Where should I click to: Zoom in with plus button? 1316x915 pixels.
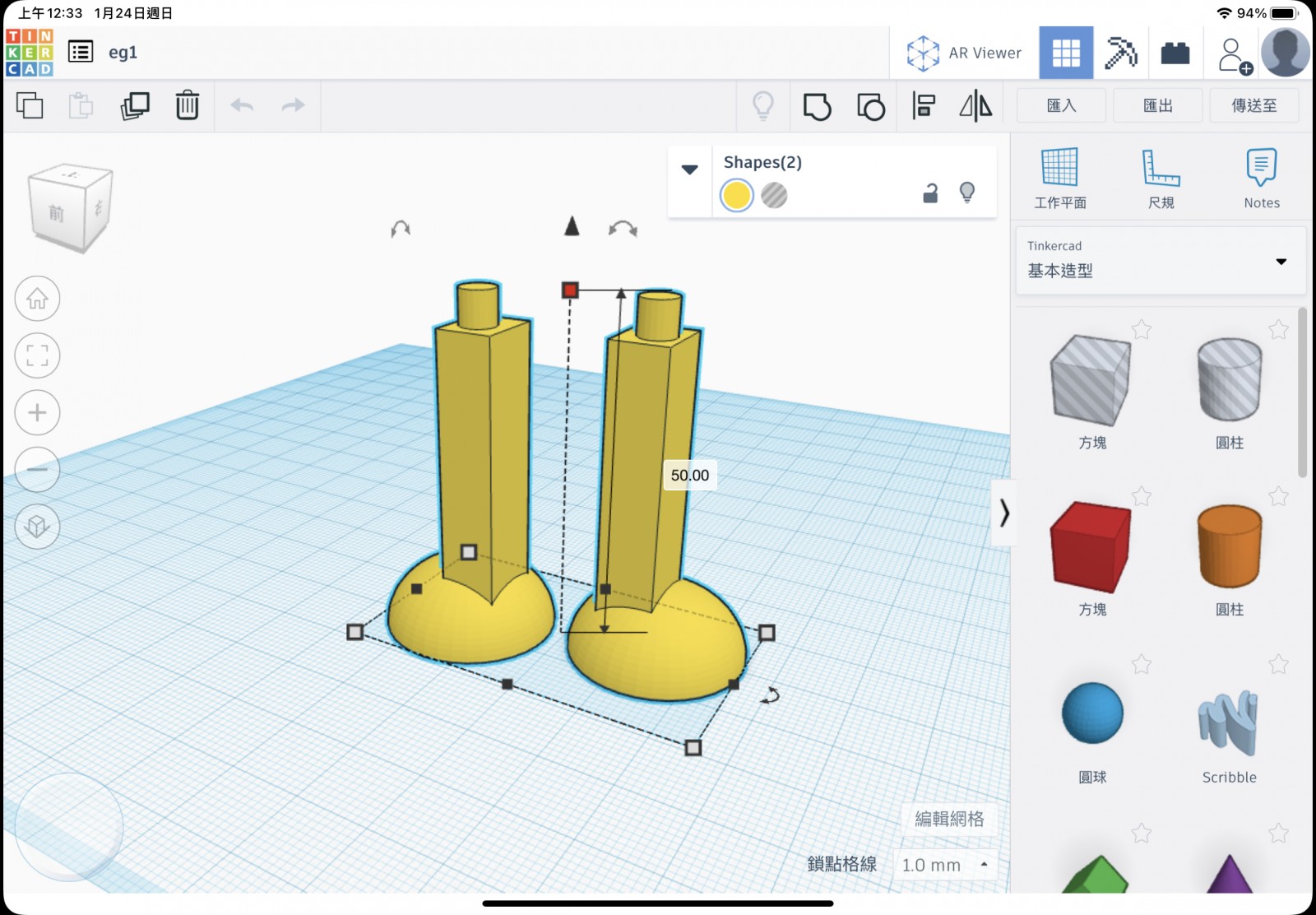(37, 412)
